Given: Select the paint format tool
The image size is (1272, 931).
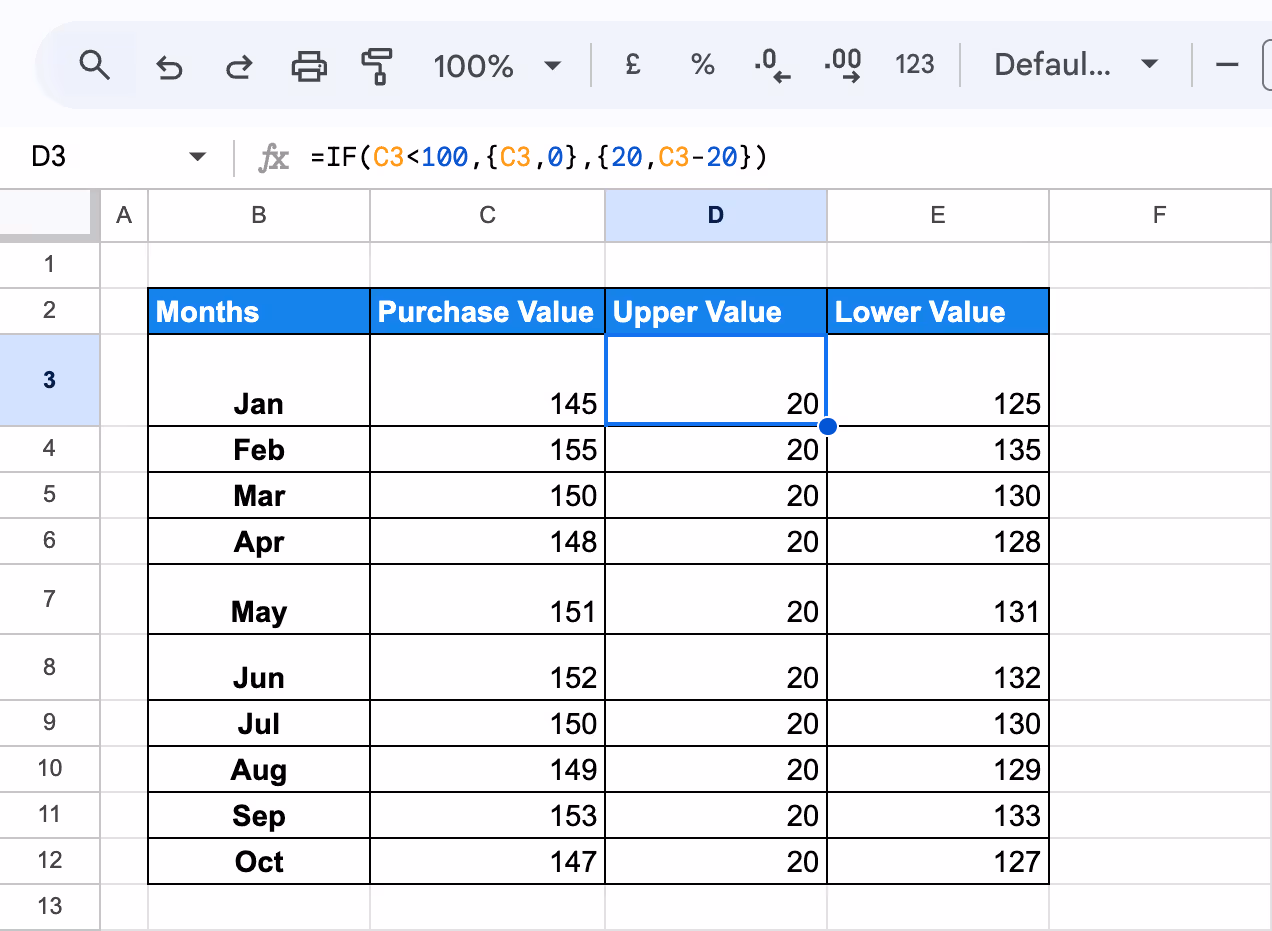Looking at the screenshot, I should [x=378, y=66].
